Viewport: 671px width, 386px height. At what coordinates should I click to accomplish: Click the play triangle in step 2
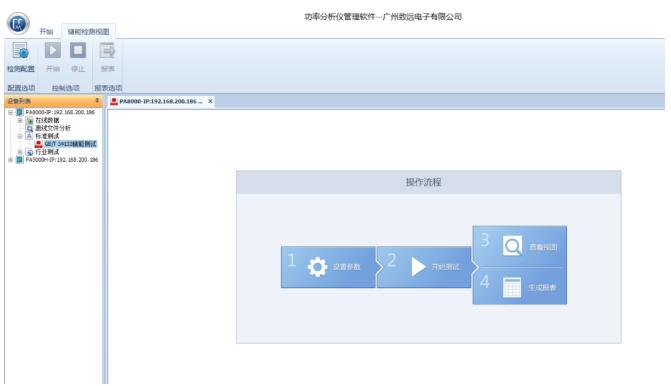pyautogui.click(x=418, y=267)
